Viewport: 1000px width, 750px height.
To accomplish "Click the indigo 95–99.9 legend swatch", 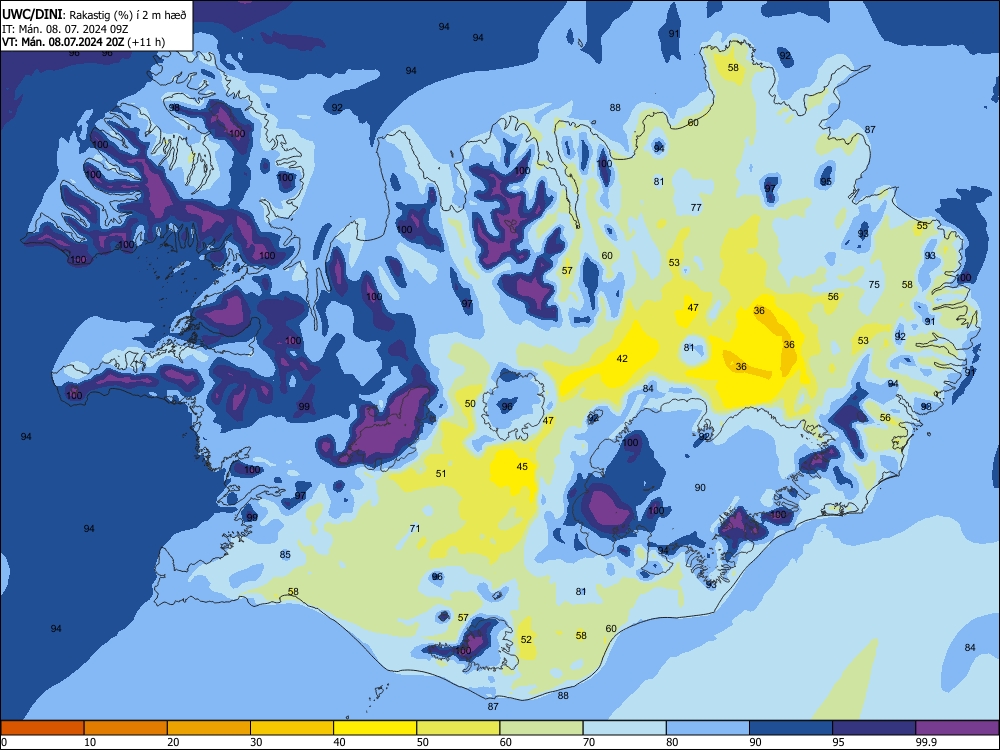I will [874, 728].
